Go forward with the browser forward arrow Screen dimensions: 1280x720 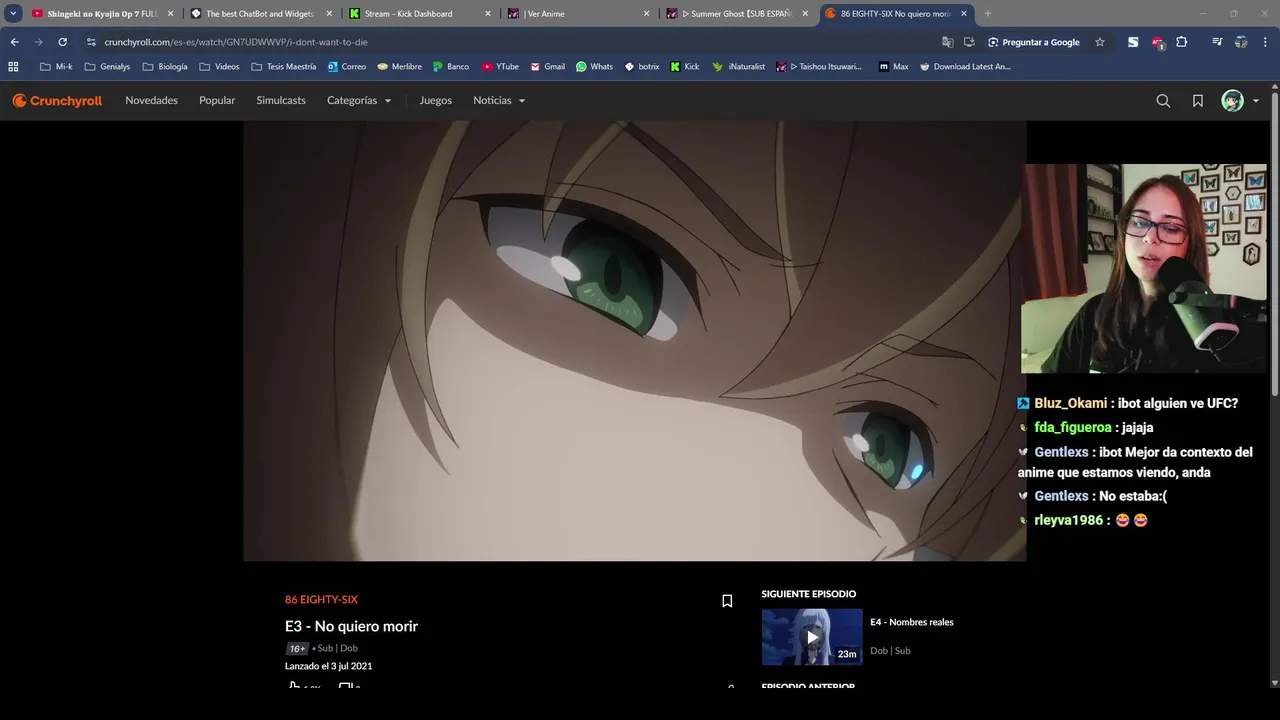(38, 42)
